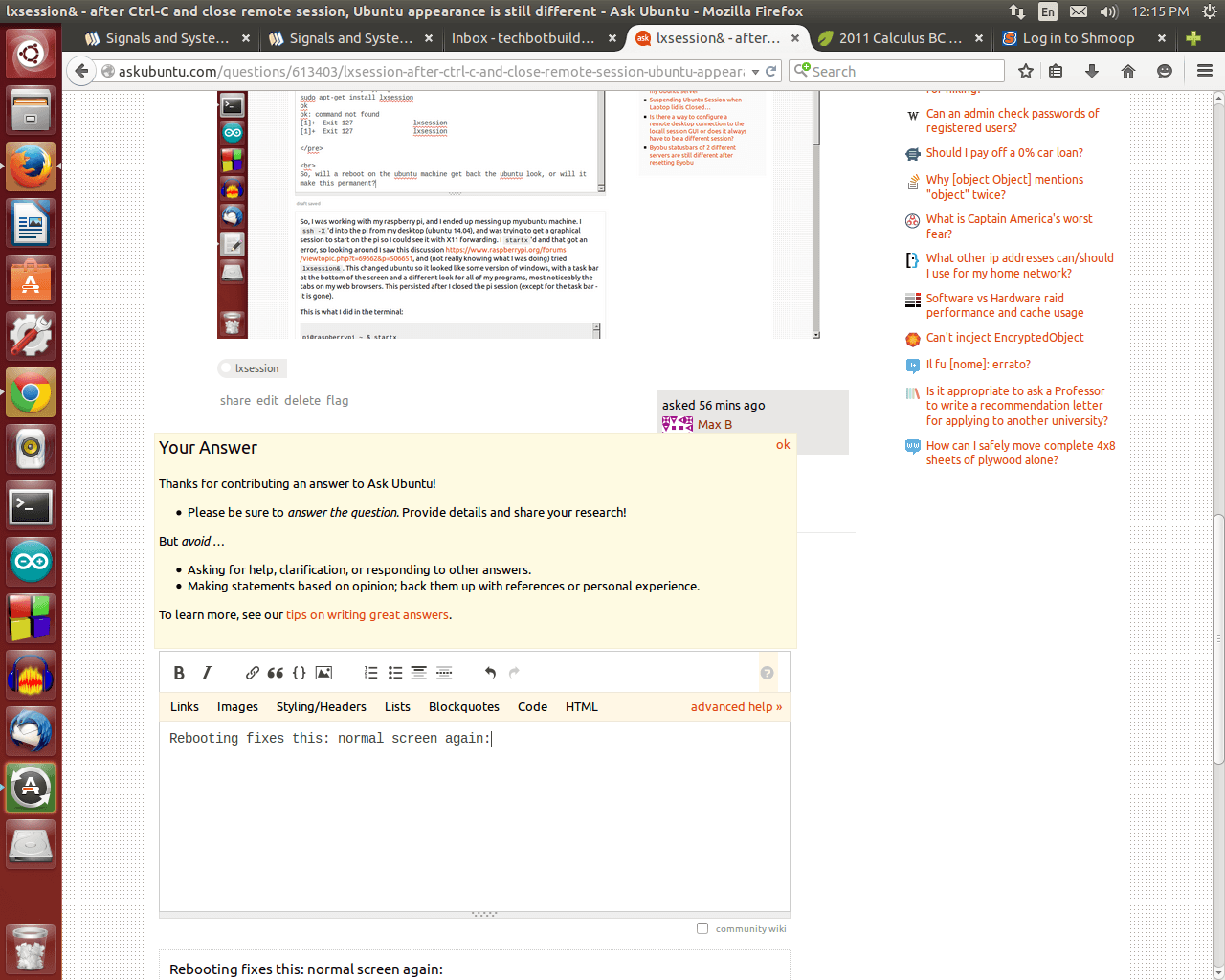Flag this question
Viewport: 1225px width, 980px height.
[337, 400]
